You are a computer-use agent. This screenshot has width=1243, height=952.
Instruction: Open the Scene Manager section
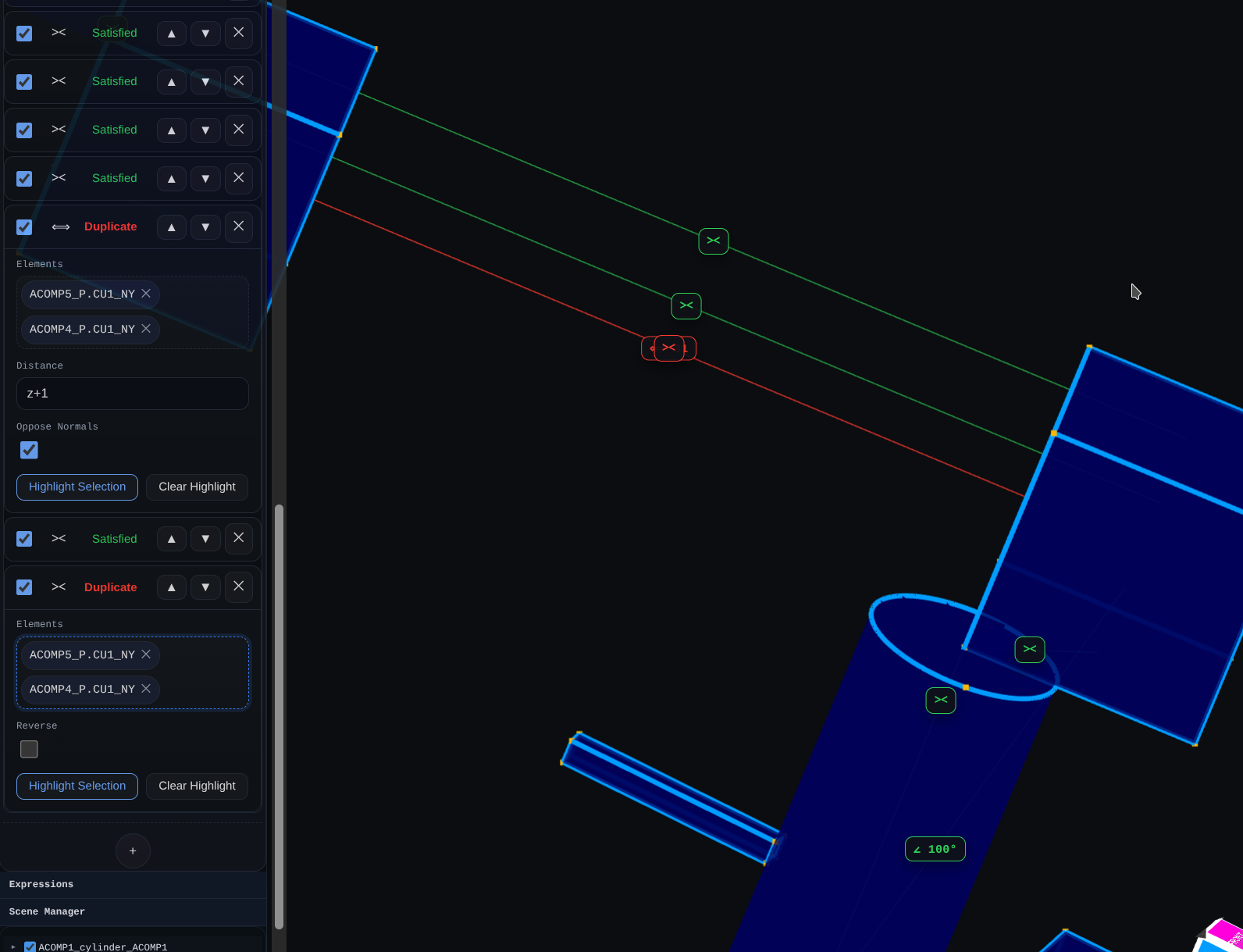[47, 911]
